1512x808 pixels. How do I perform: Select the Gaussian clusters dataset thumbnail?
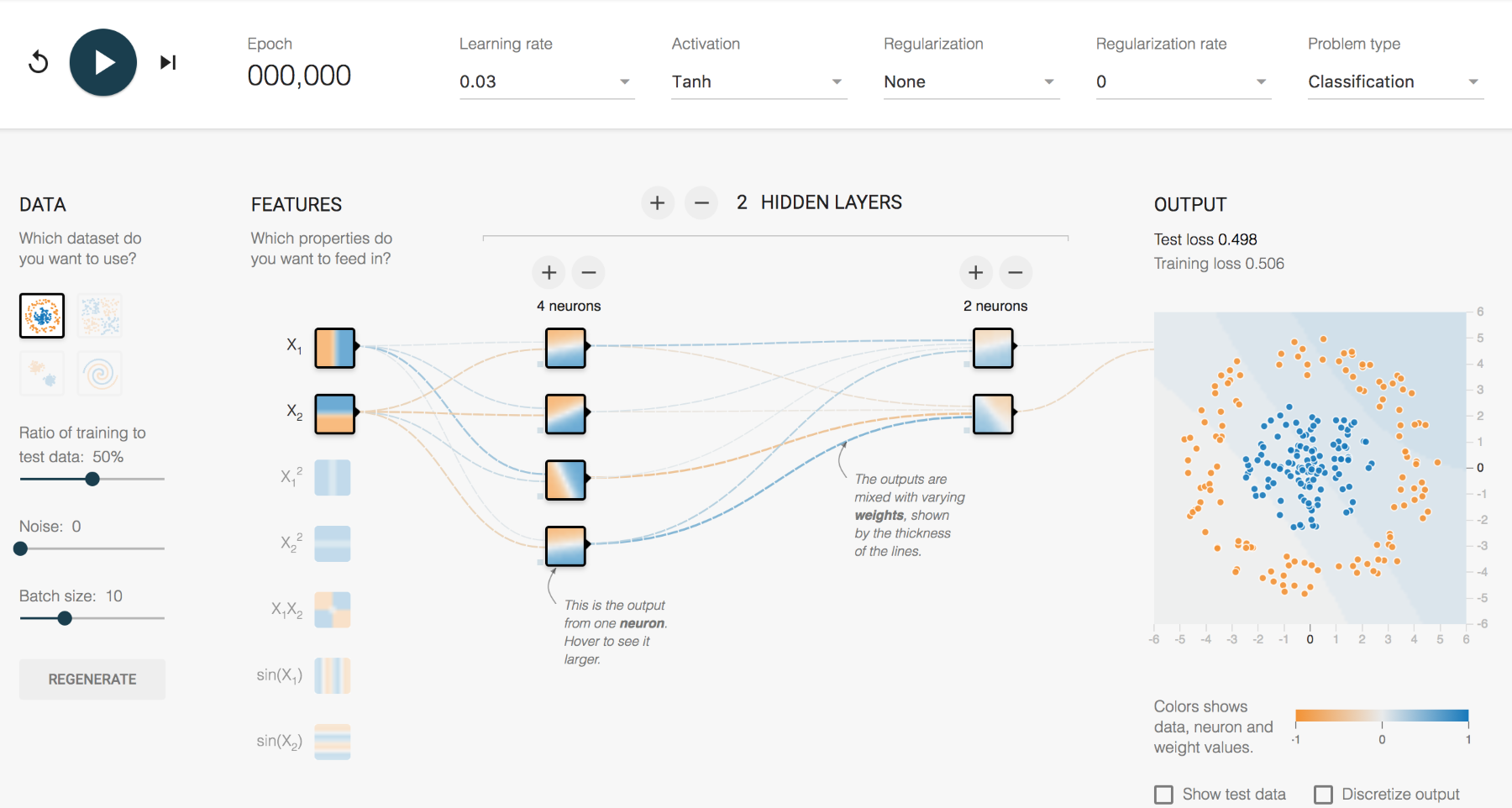tap(42, 373)
